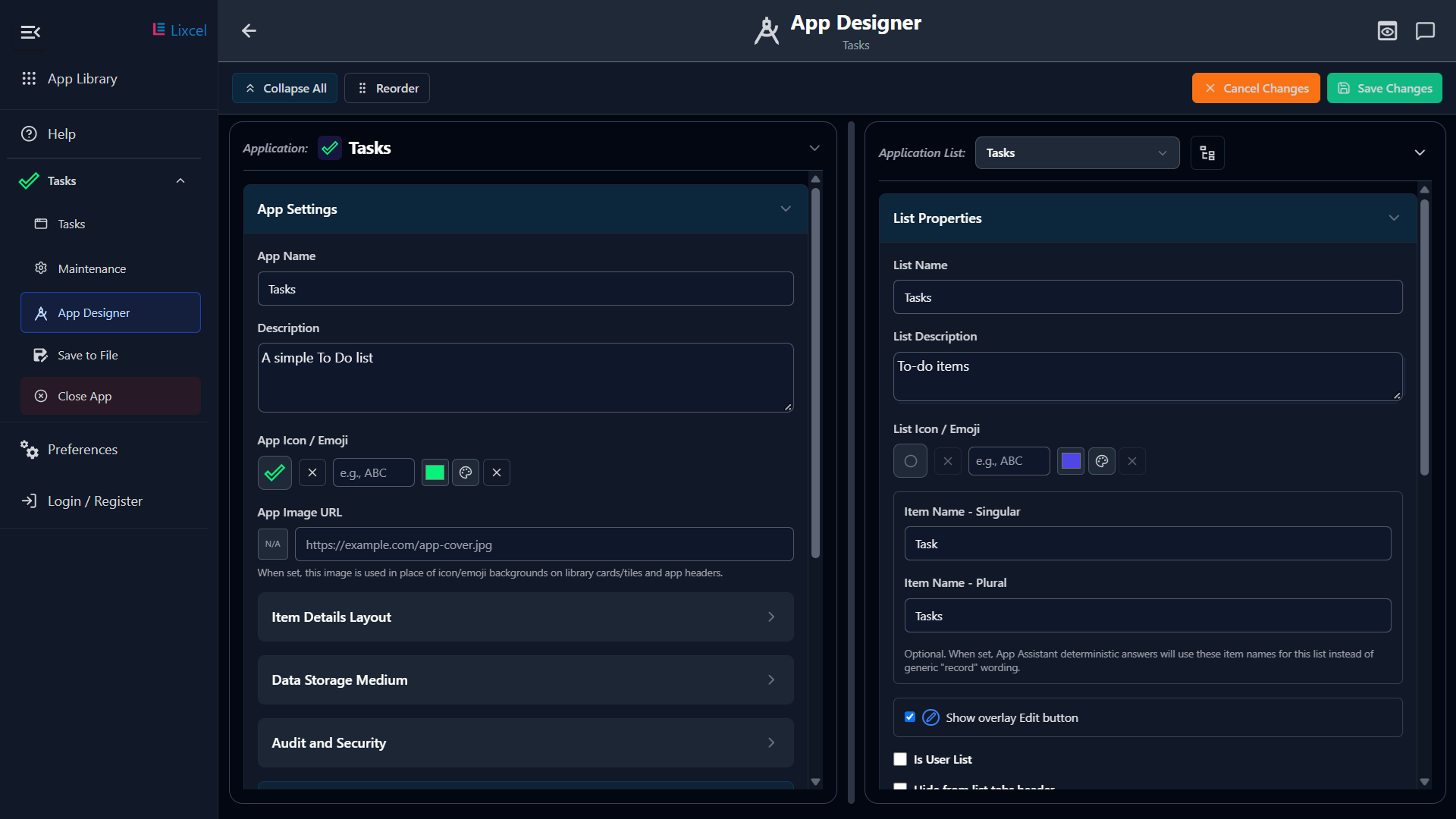Click left panel scrollbar down arrow
The image size is (1456, 819).
point(816,782)
